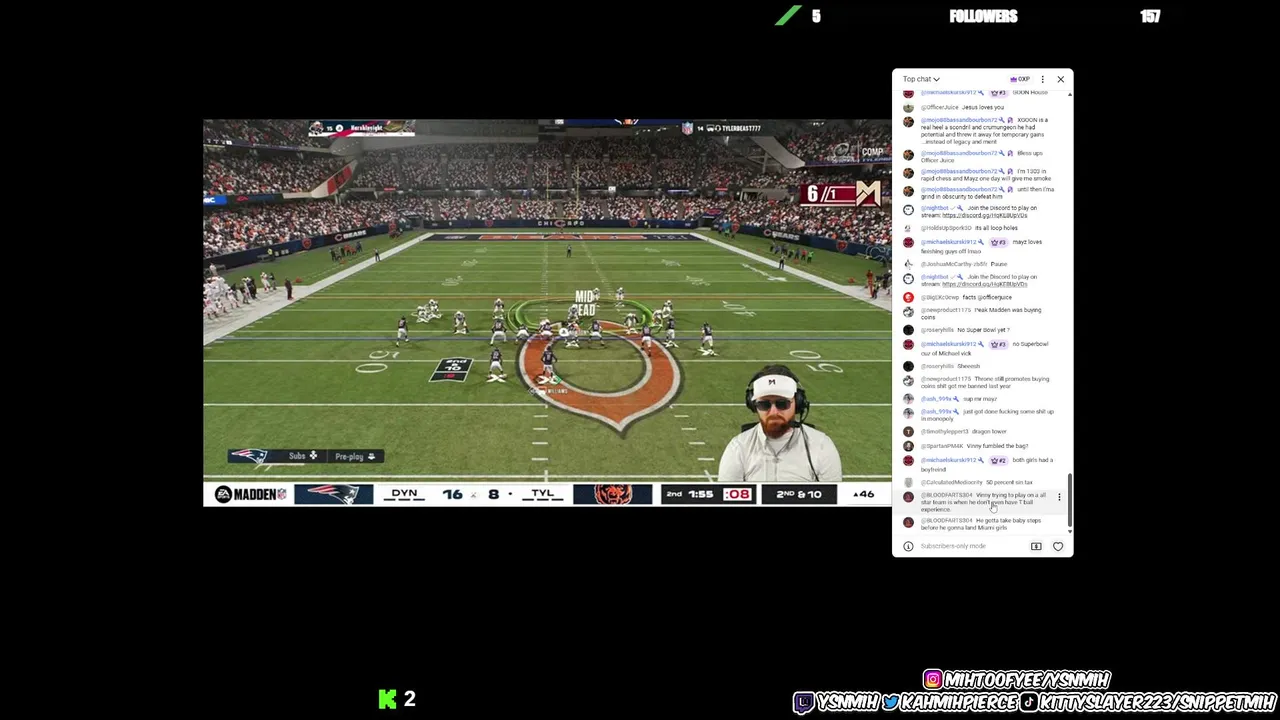This screenshot has height=720, width=1280.
Task: Click the Patriots logo on the scorebar
Action: [x=333, y=494]
